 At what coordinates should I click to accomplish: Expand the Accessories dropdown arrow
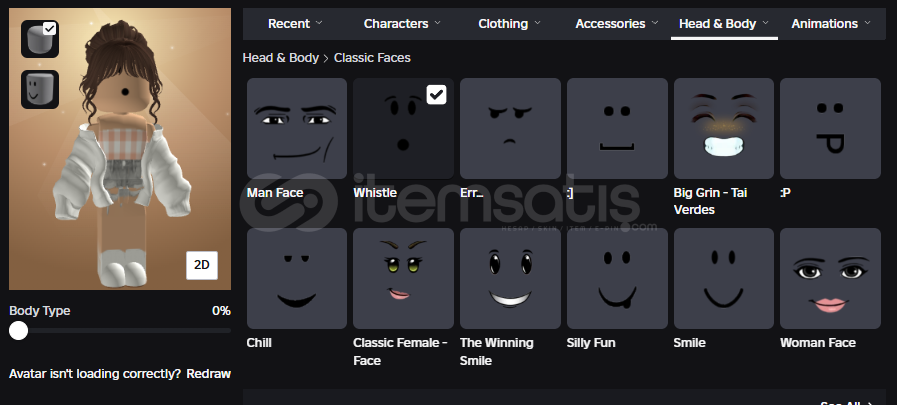(x=654, y=23)
